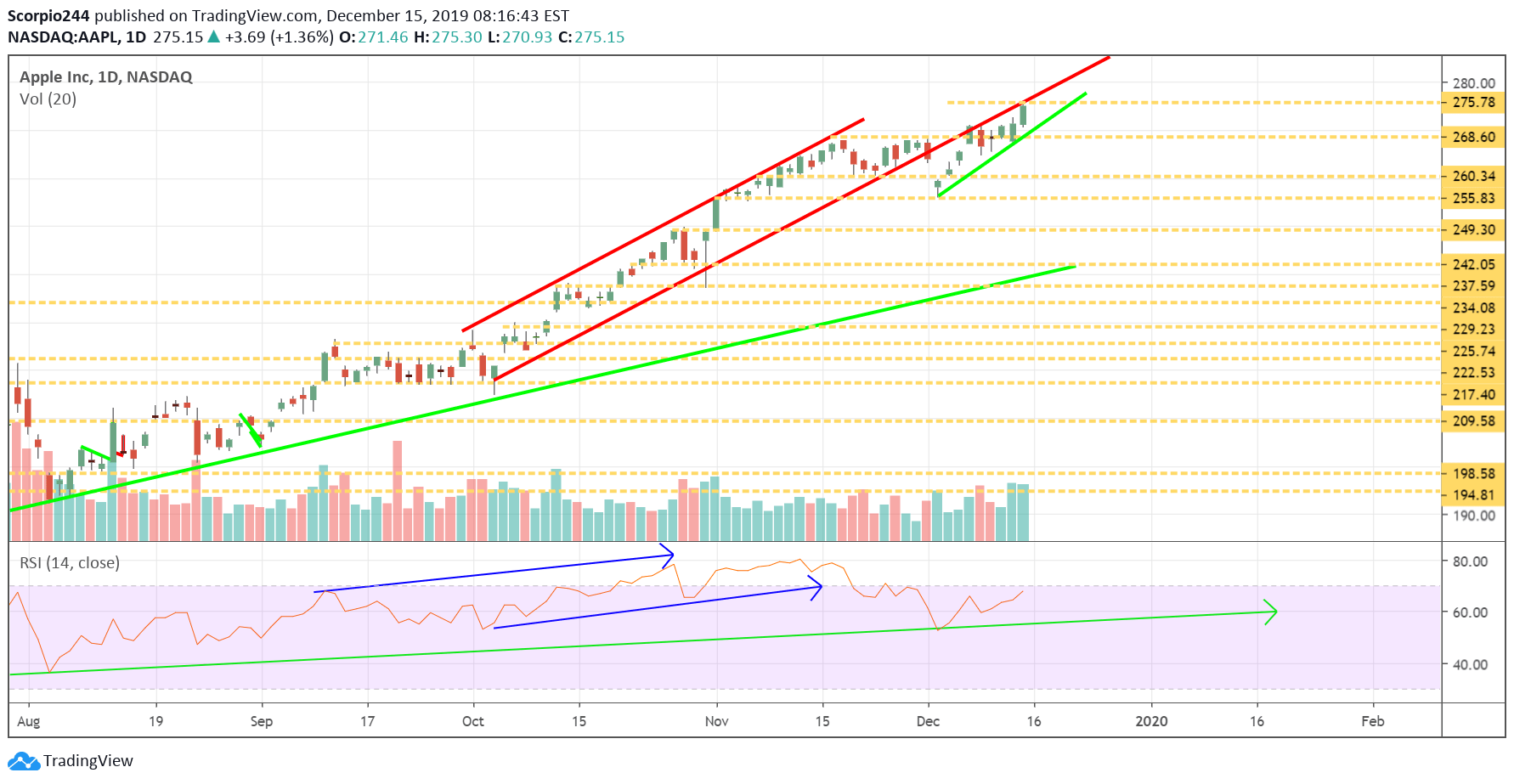Image resolution: width=1514 pixels, height=784 pixels.
Task: Click the RSI axis value 60.00
Action: (x=1470, y=612)
